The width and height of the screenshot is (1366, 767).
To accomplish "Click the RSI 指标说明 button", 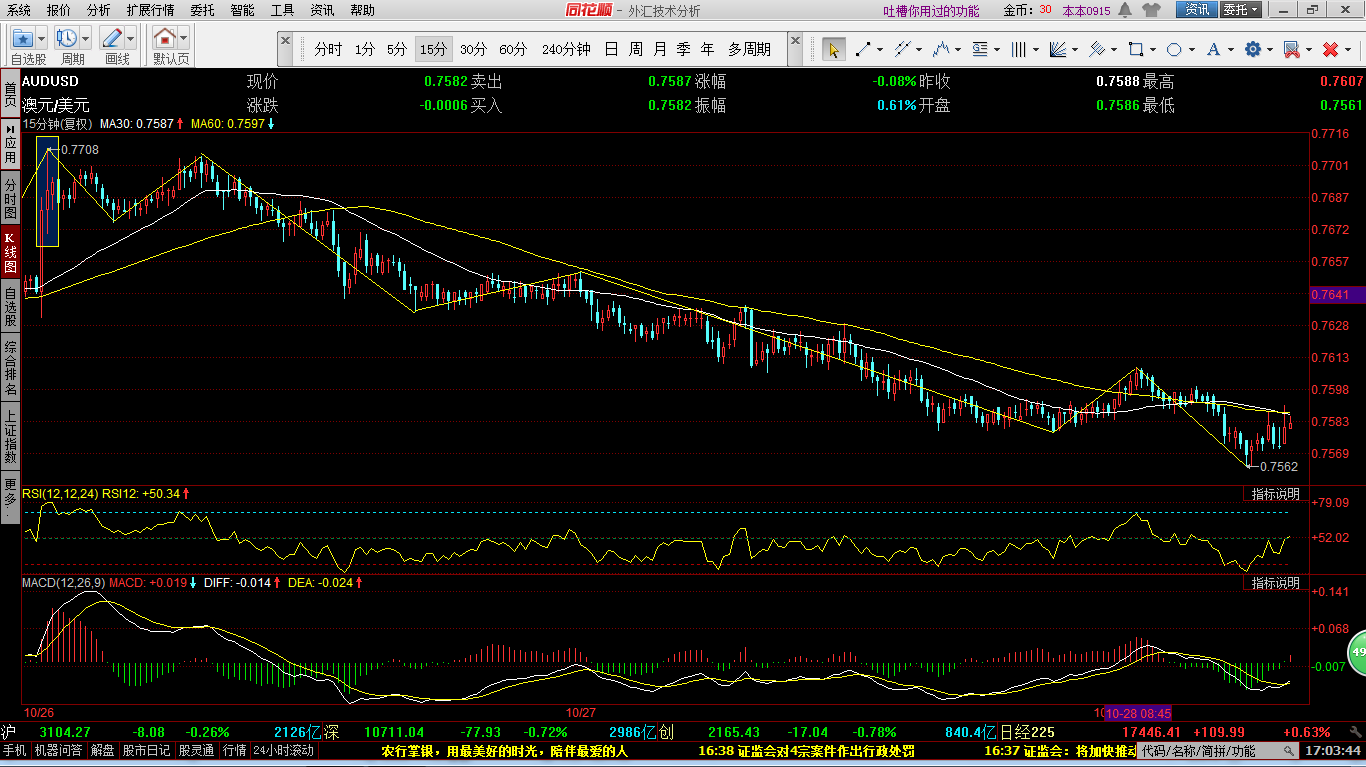I will coord(1275,494).
